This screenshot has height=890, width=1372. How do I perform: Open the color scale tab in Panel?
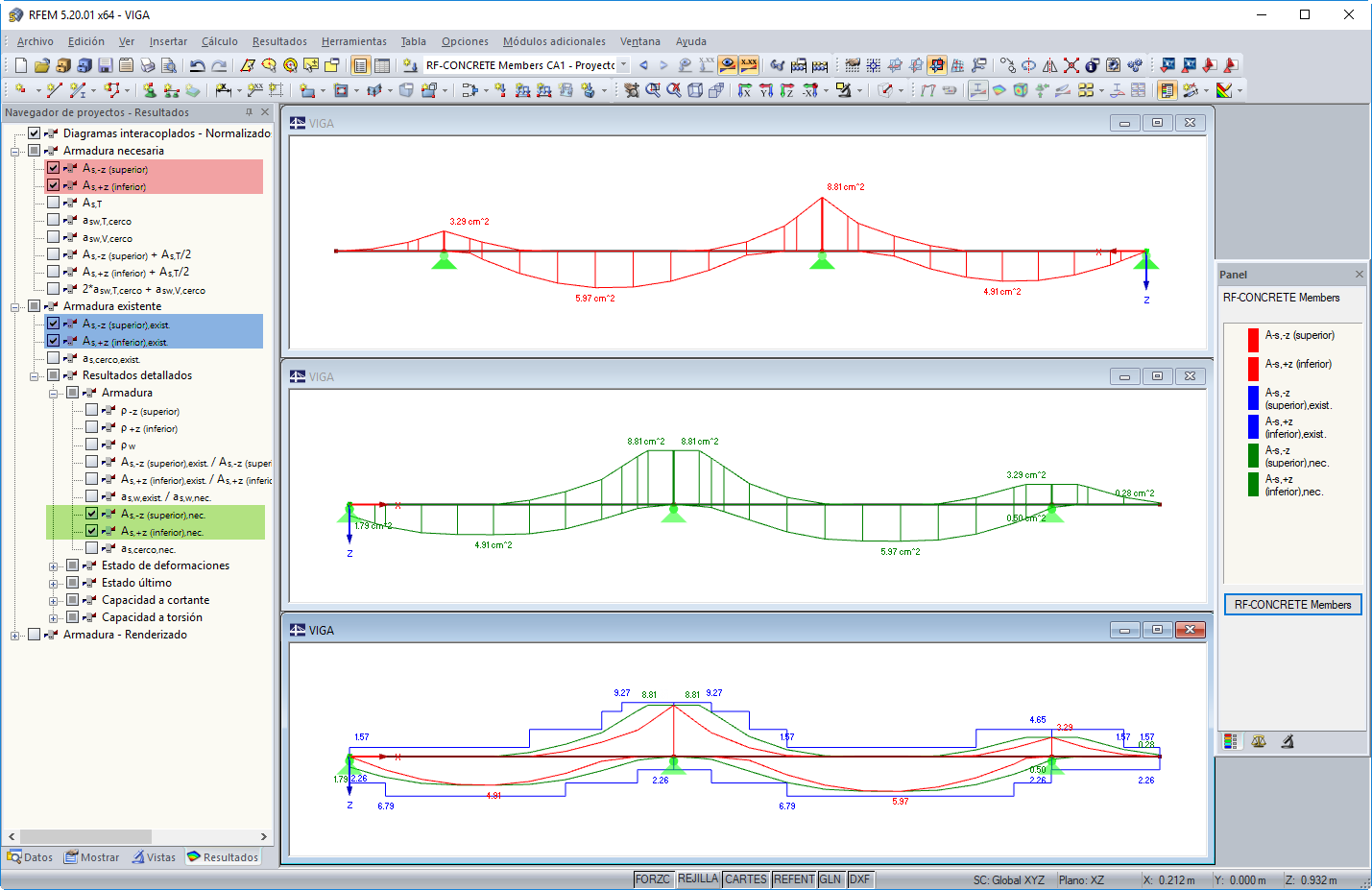click(x=1231, y=741)
